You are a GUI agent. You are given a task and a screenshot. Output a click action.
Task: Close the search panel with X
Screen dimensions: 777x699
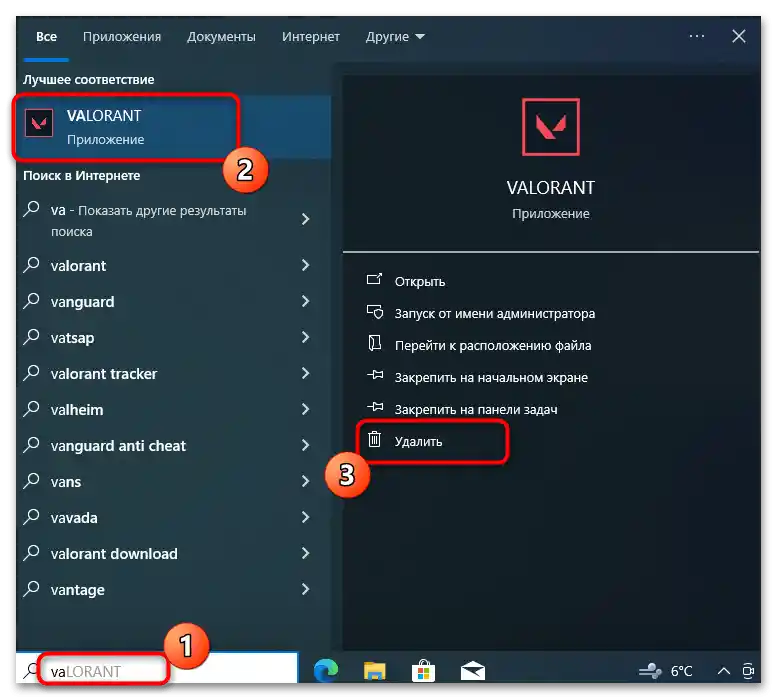(x=738, y=36)
